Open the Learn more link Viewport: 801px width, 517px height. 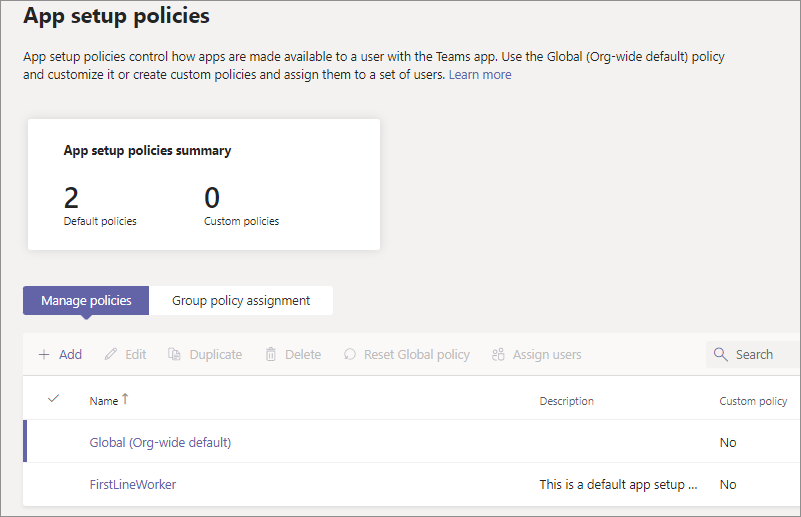(480, 75)
